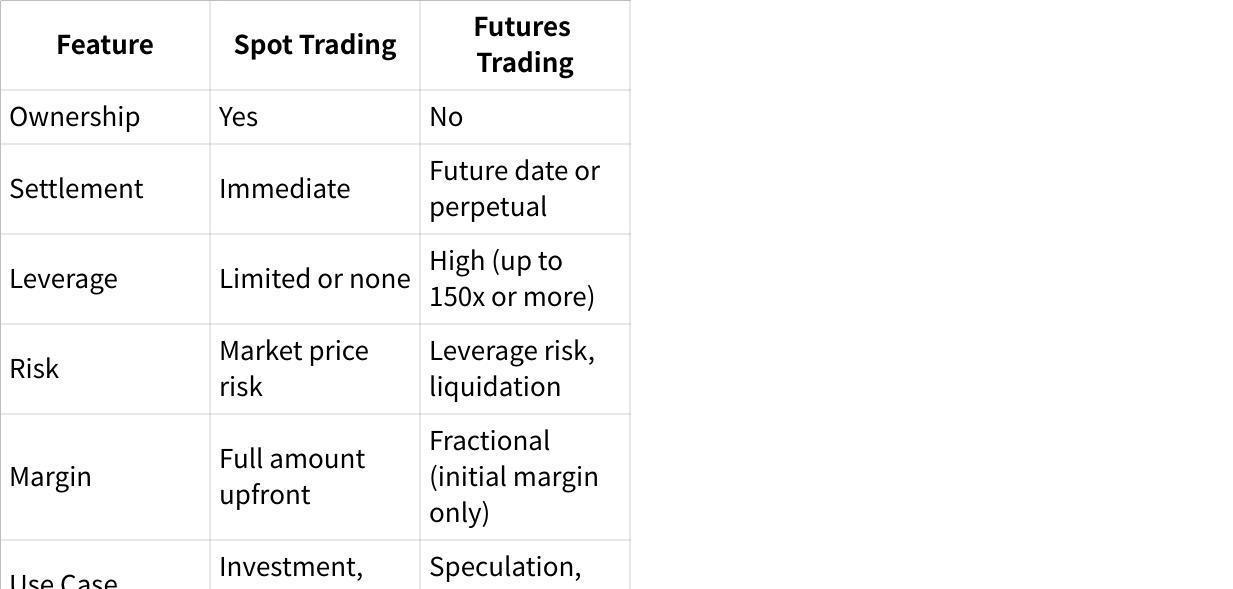Select the Settlement row label
This screenshot has height=589, width=1233.
pos(77,189)
